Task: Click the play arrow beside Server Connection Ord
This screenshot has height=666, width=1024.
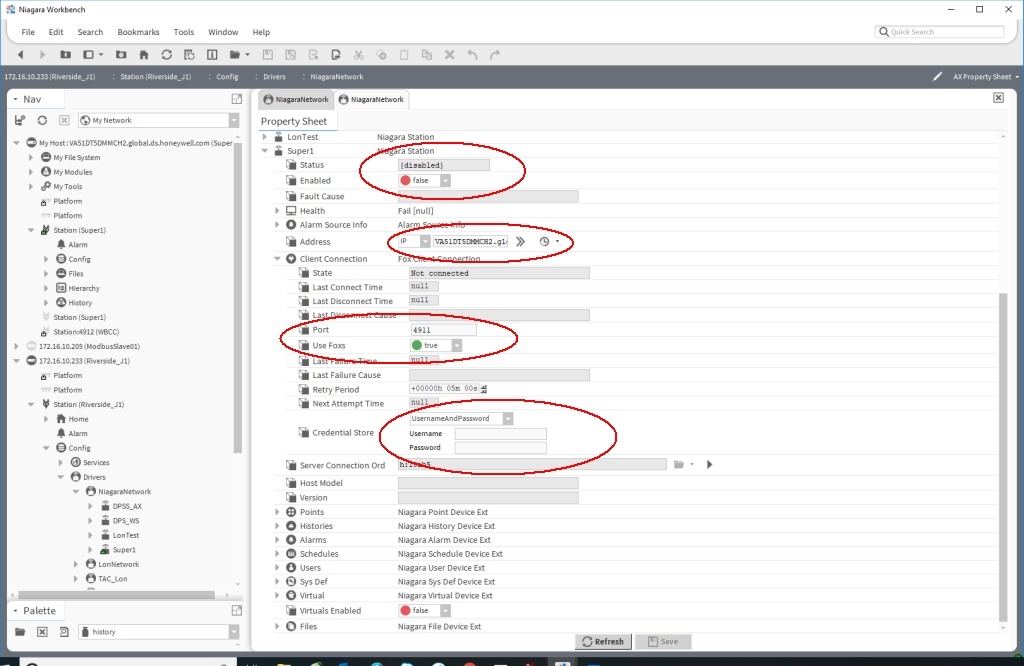Action: point(710,465)
